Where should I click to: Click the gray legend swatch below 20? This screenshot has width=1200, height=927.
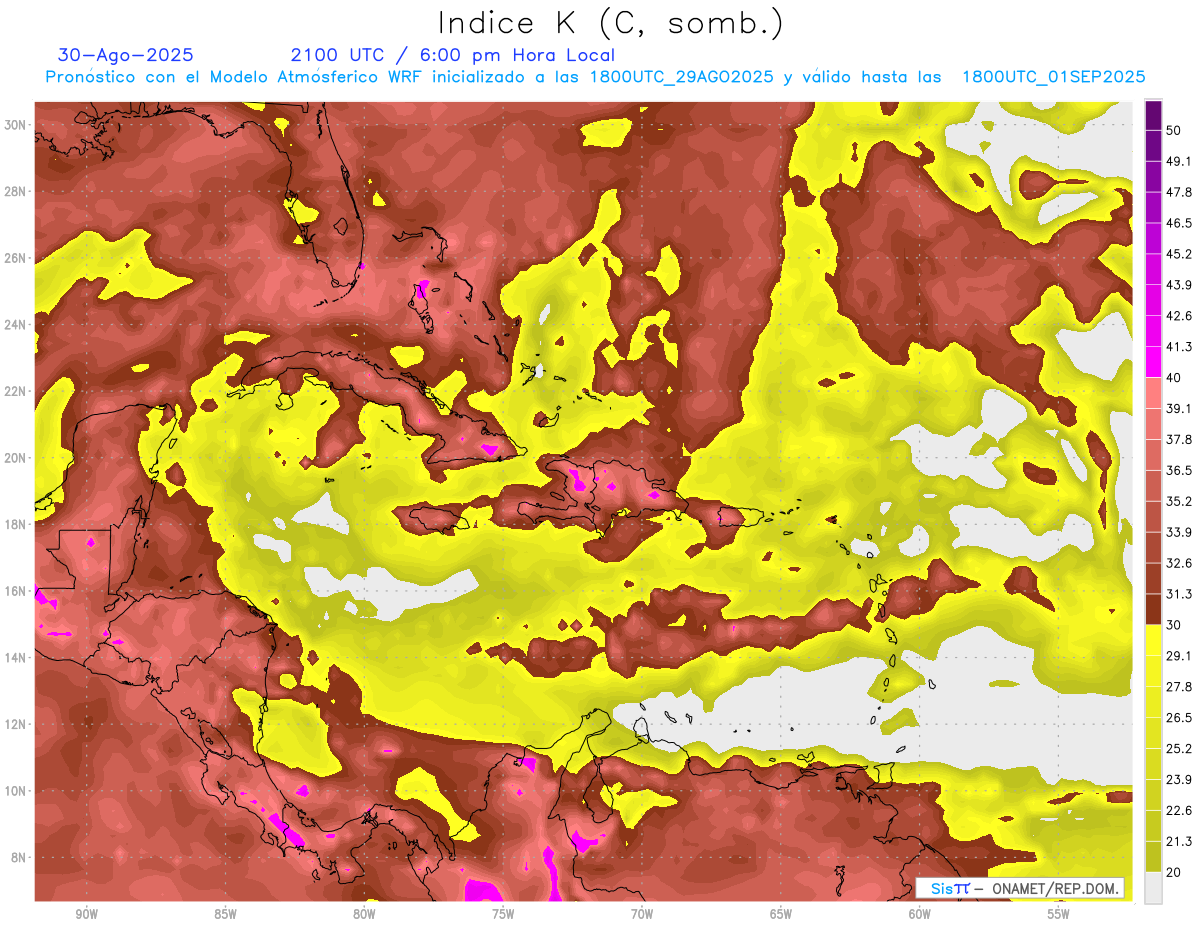1153,888
